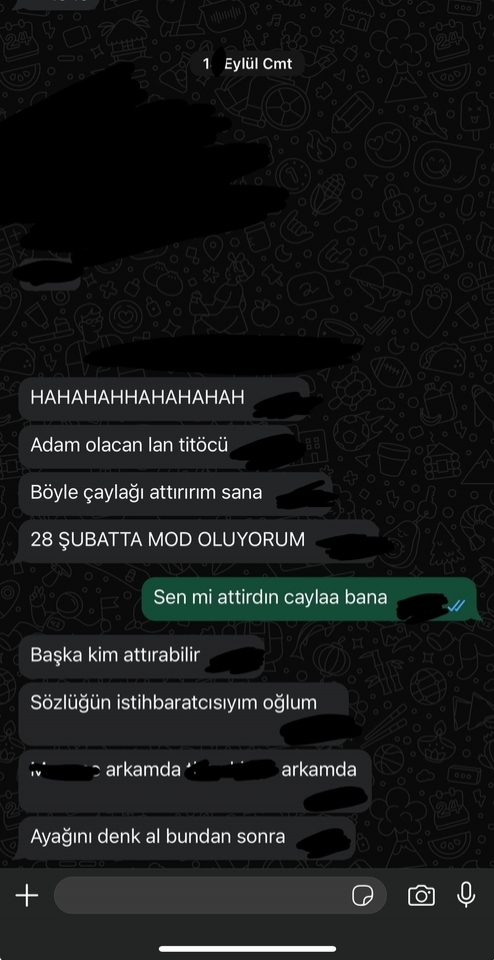Image resolution: width=494 pixels, height=960 pixels.
Task: Open the camera icon
Action: [x=421, y=896]
